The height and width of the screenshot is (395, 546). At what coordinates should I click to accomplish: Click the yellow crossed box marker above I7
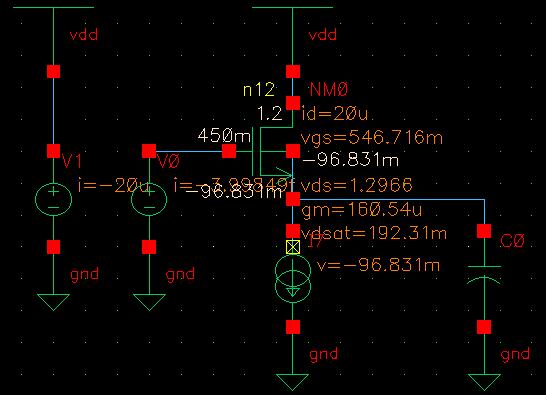[293, 247]
